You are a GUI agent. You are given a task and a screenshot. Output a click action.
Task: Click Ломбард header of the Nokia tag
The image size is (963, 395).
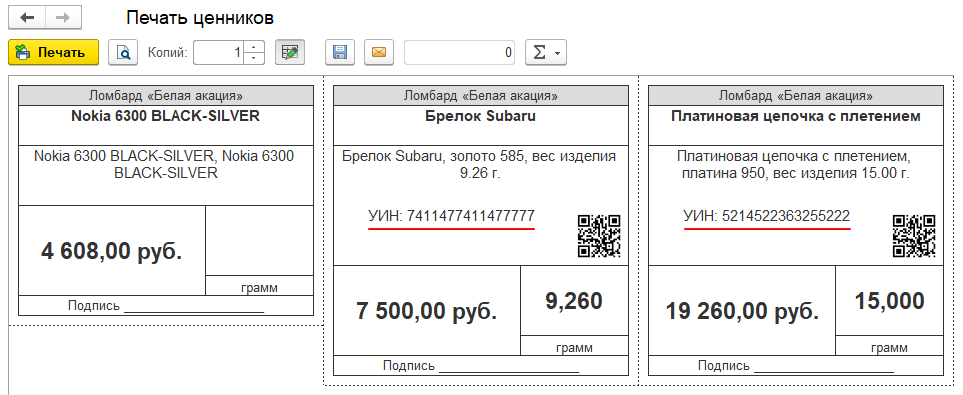click(x=166, y=96)
